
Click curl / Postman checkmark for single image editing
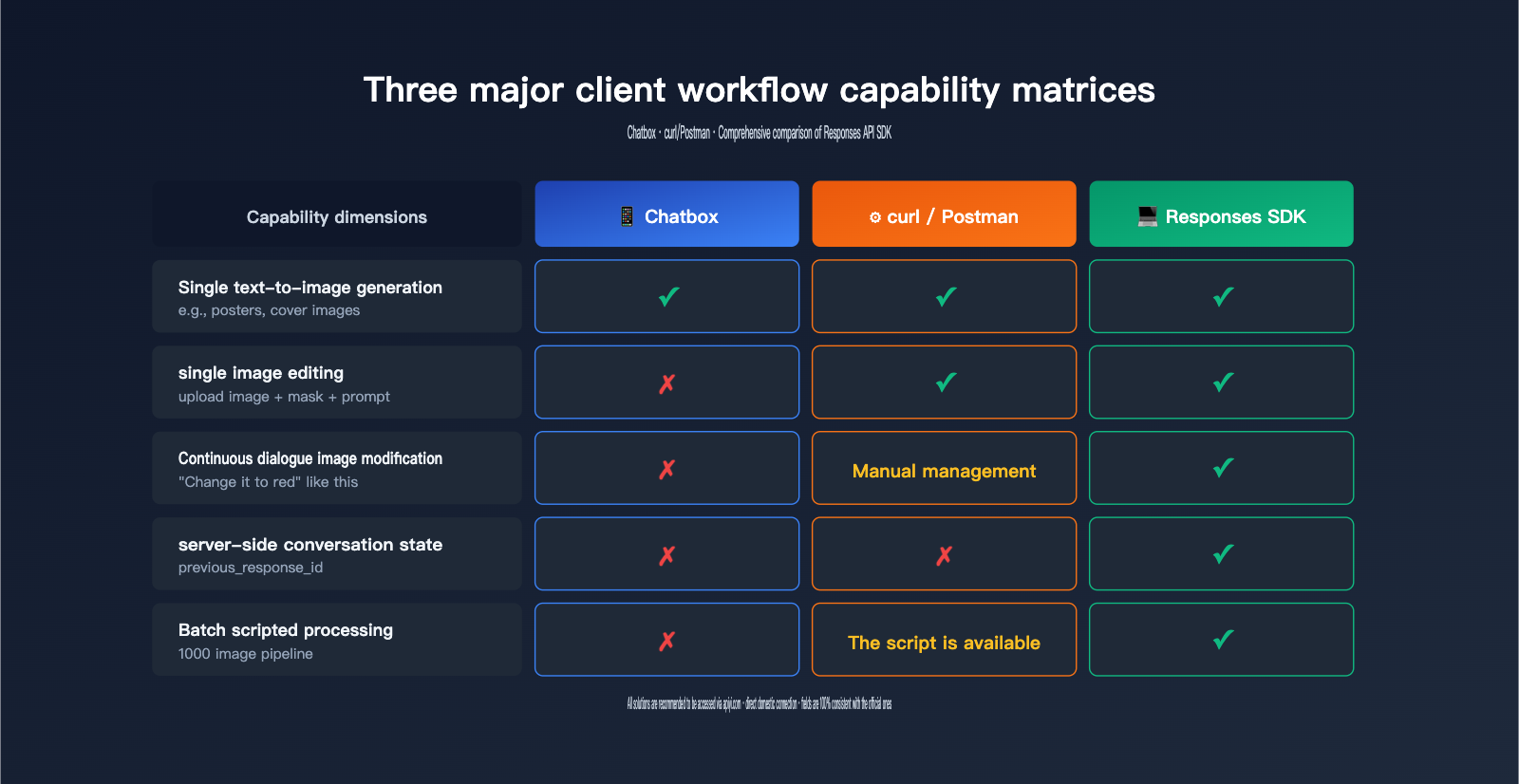click(946, 383)
